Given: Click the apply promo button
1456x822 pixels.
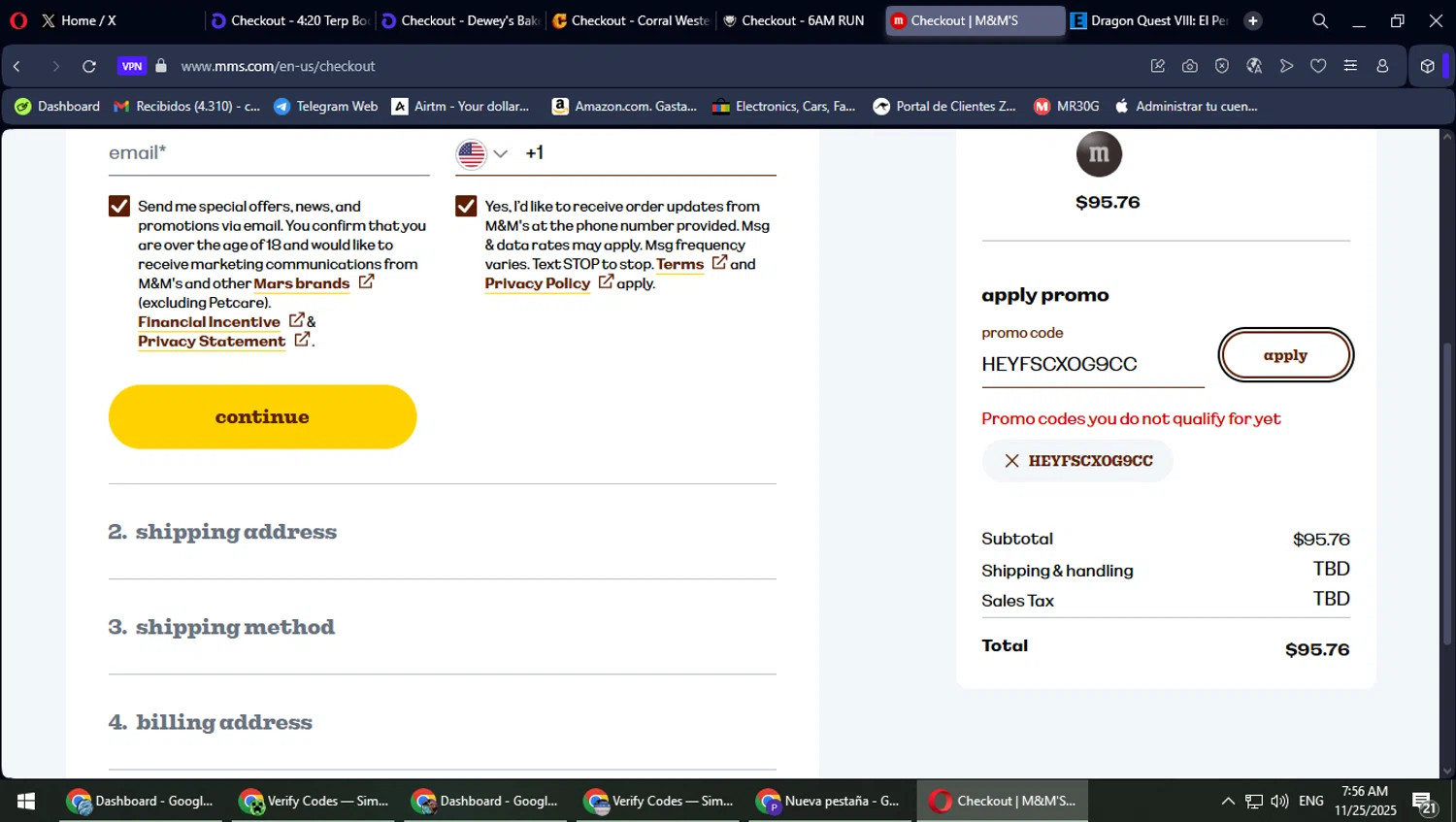Looking at the screenshot, I should [1285, 355].
